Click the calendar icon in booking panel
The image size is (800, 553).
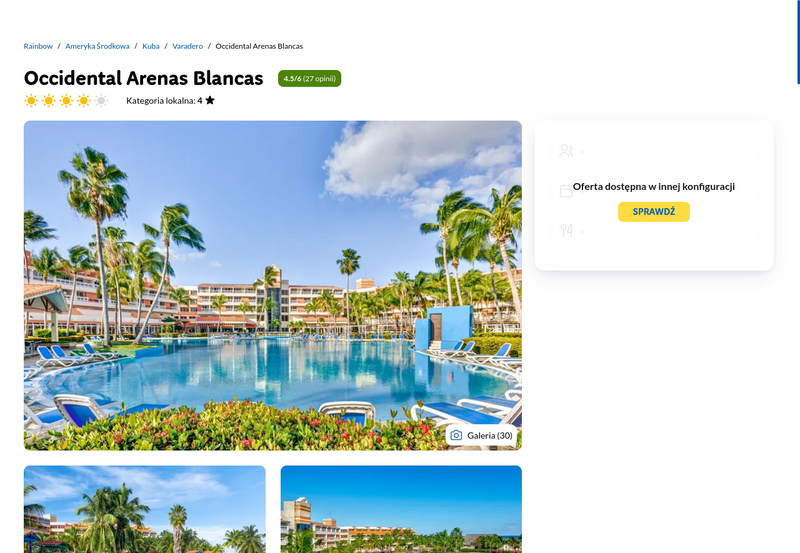pyautogui.click(x=566, y=191)
